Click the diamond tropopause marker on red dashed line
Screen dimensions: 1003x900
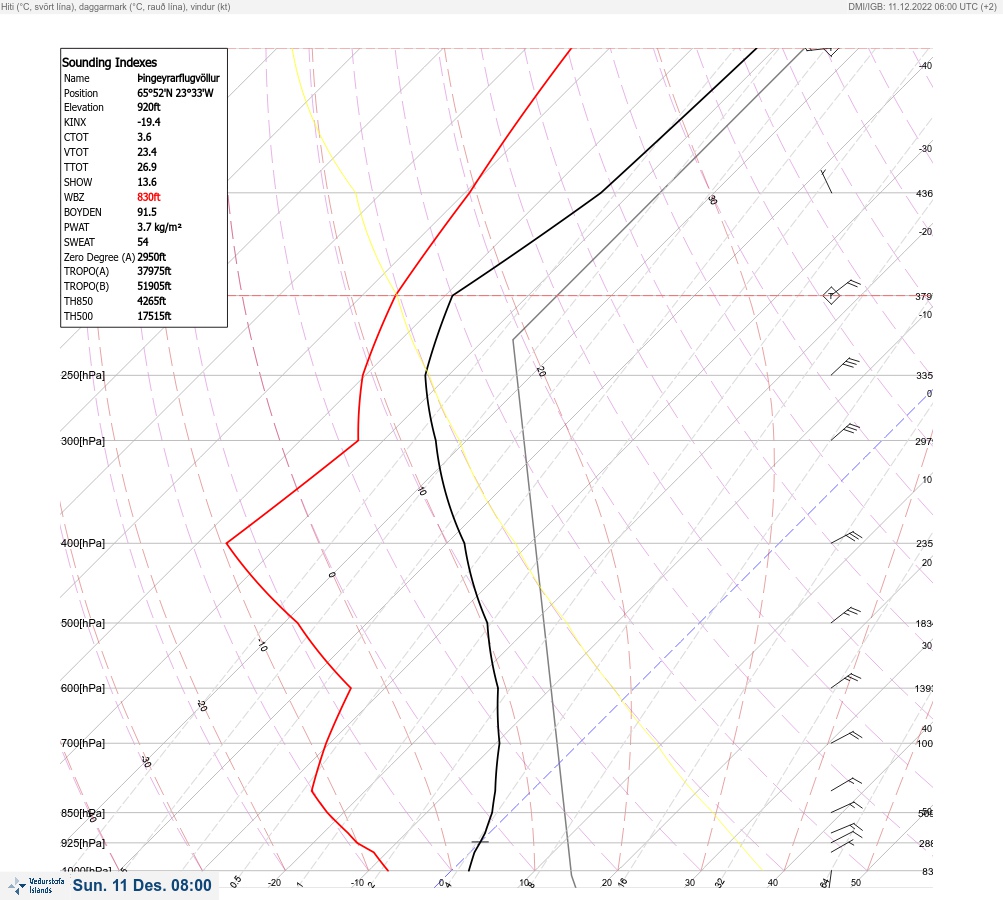tap(831, 296)
